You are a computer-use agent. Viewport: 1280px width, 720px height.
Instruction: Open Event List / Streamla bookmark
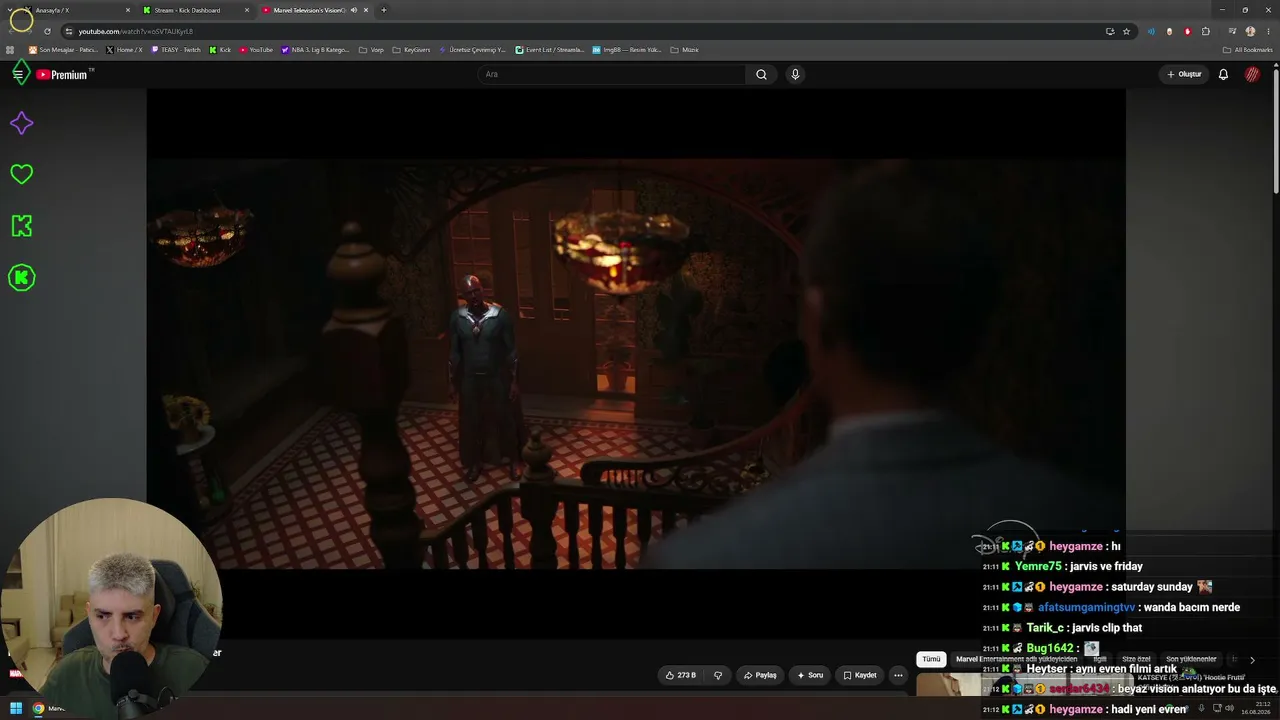pos(550,50)
